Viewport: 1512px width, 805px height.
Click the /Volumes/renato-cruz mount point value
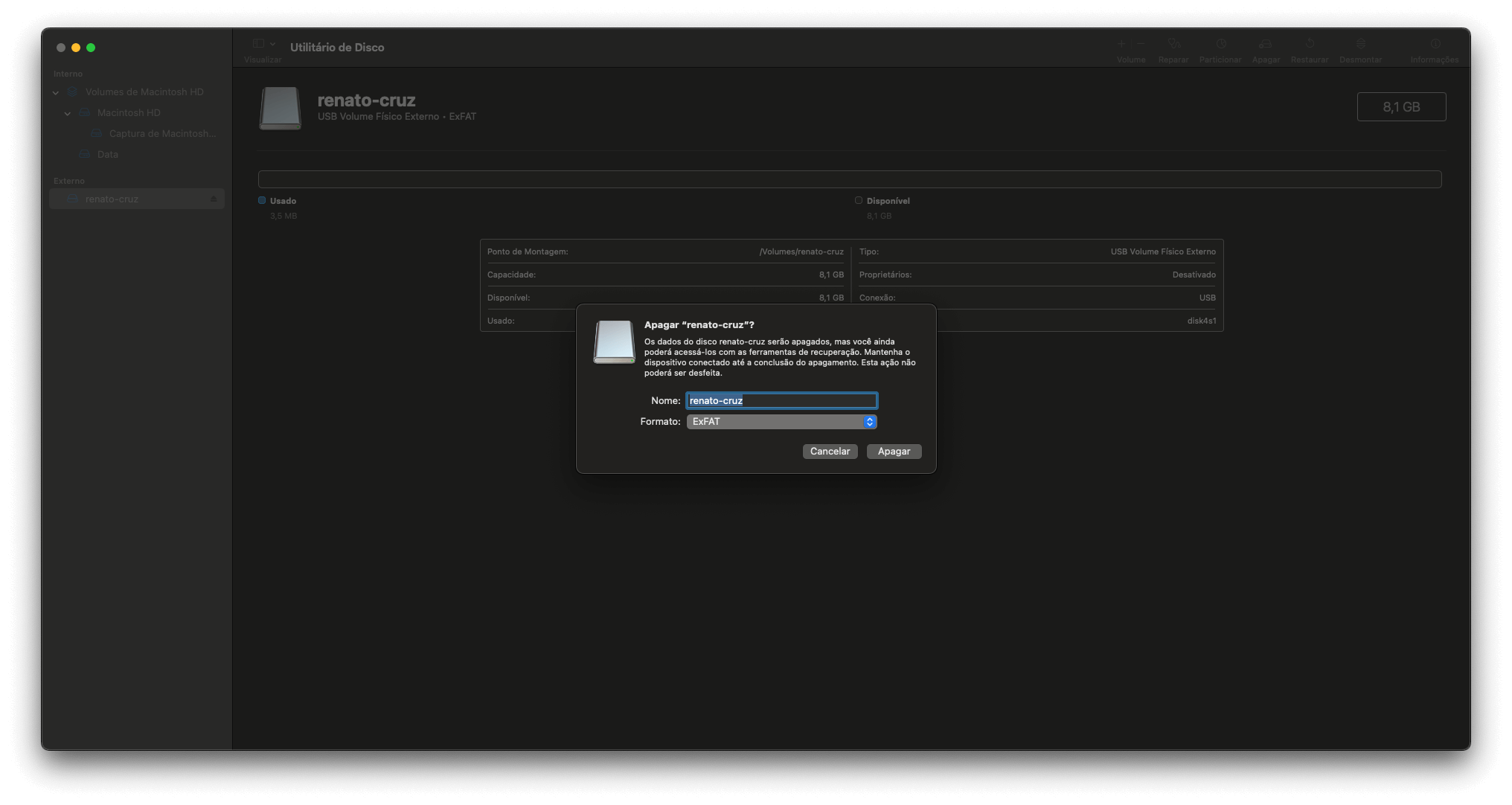(801, 252)
